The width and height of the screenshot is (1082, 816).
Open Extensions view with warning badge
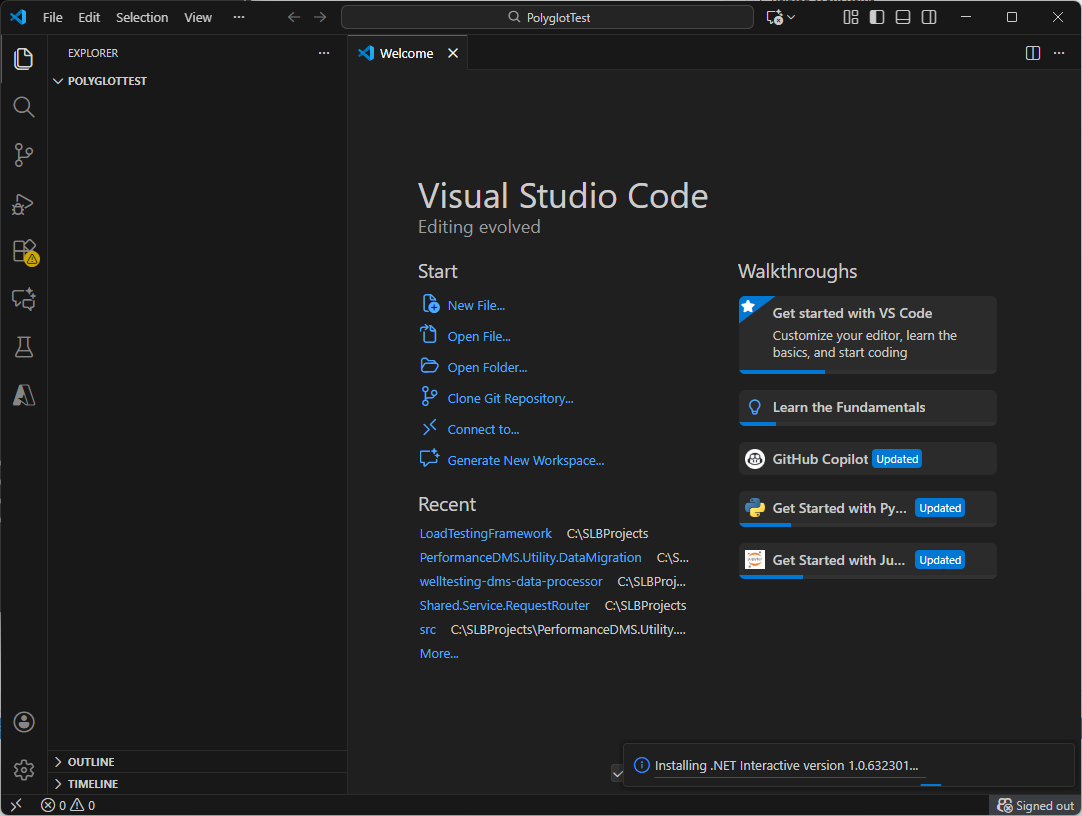point(25,251)
